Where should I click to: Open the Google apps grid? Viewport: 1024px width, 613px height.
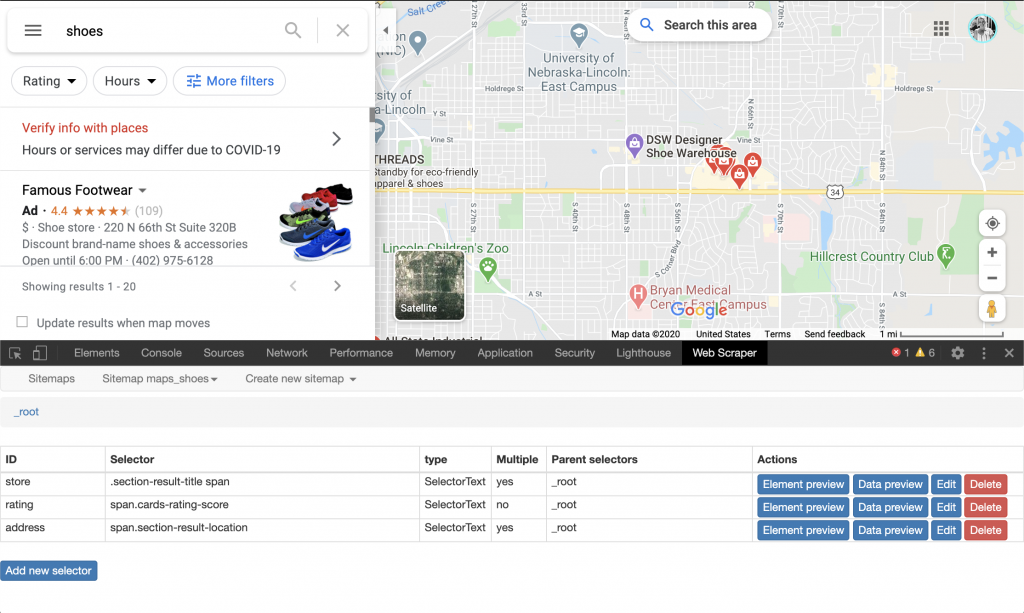point(941,28)
